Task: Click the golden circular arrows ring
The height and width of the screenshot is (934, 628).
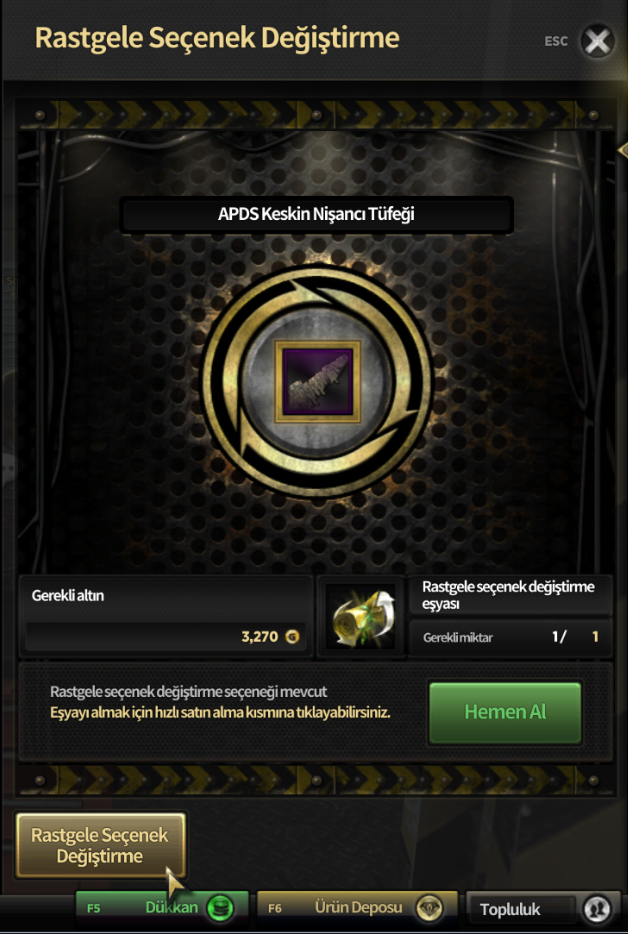Action: click(318, 381)
